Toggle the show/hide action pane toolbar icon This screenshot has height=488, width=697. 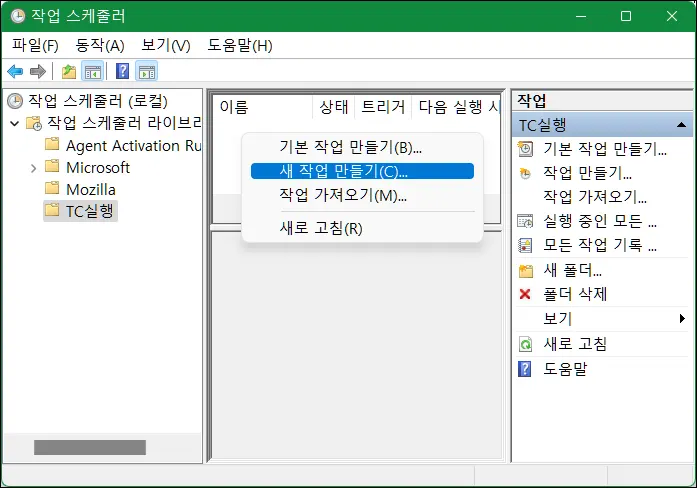147,71
